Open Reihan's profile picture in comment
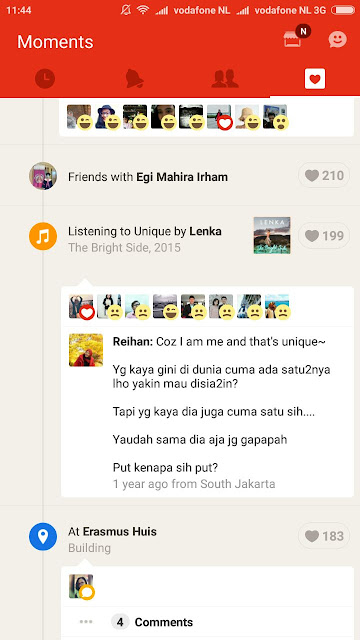 pyautogui.click(x=86, y=350)
